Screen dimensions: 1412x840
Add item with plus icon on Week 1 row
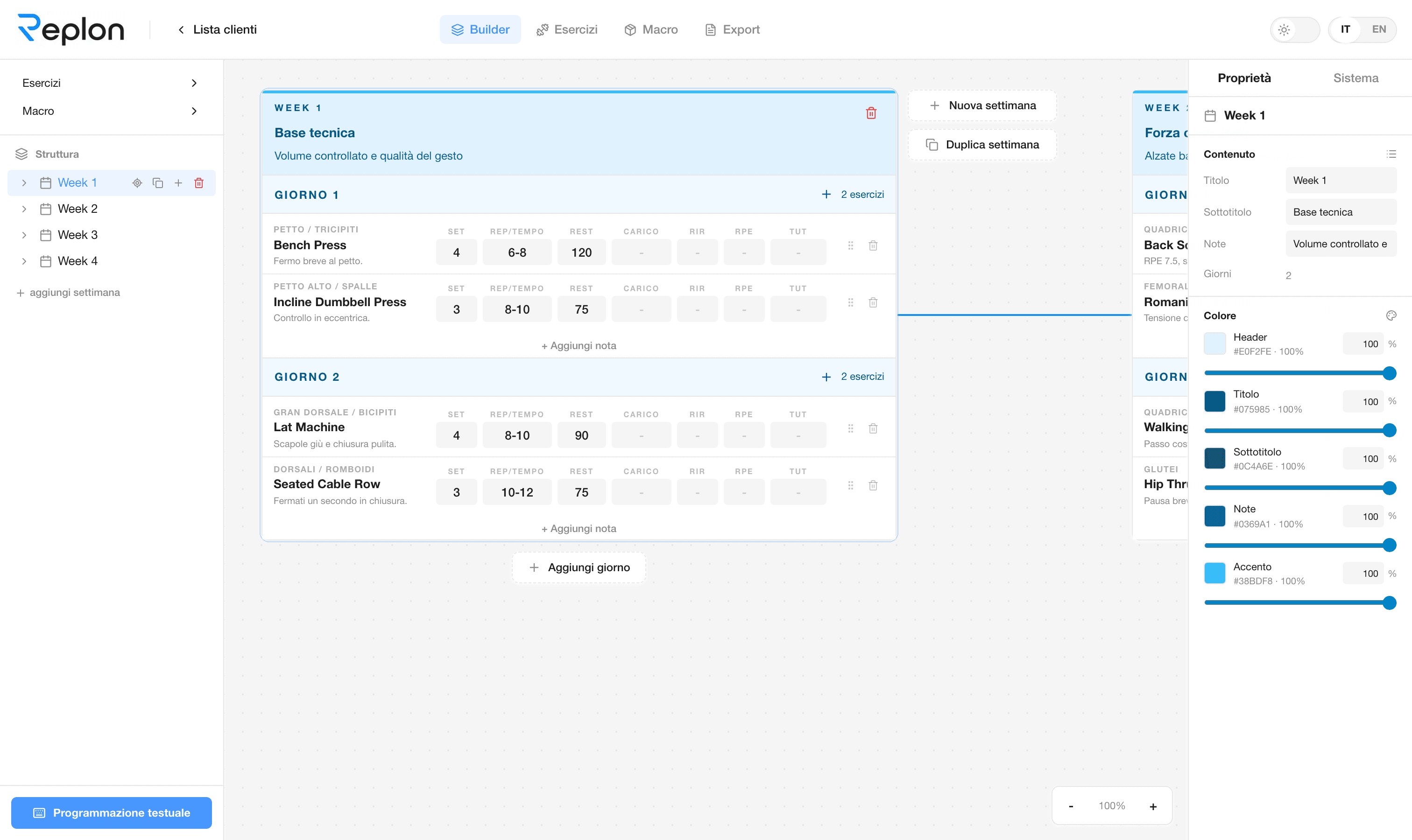coord(178,183)
